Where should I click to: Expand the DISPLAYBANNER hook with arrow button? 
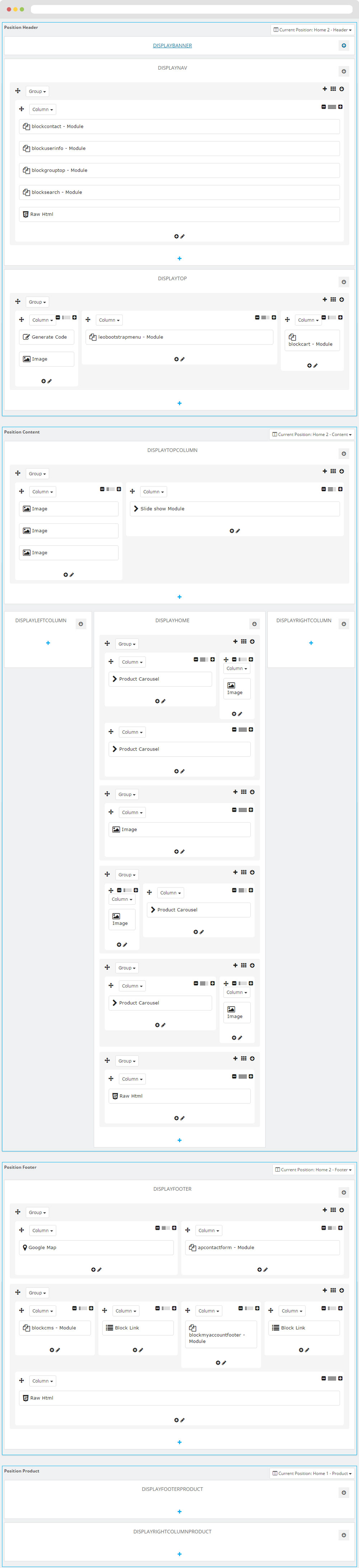344,46
